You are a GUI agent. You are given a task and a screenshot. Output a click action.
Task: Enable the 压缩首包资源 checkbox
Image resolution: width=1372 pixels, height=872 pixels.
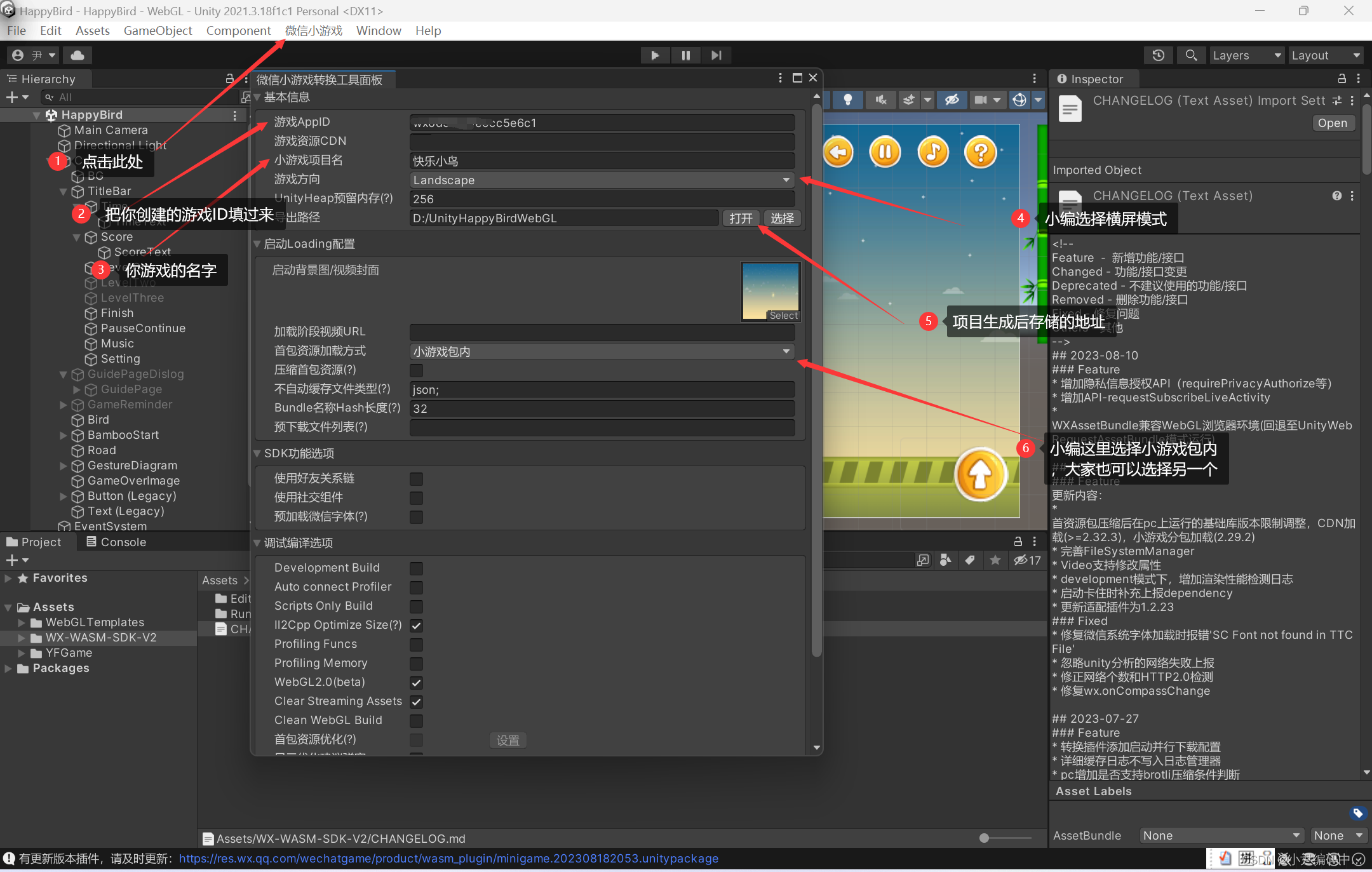click(416, 370)
